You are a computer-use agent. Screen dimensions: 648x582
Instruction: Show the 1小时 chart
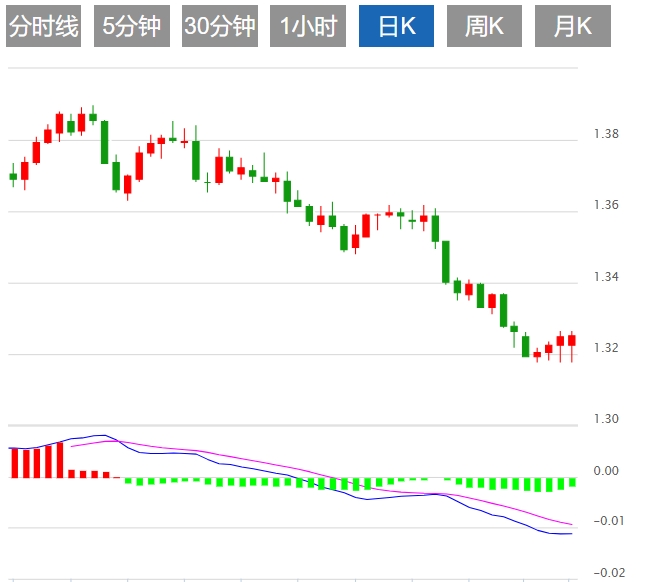[x=308, y=27]
